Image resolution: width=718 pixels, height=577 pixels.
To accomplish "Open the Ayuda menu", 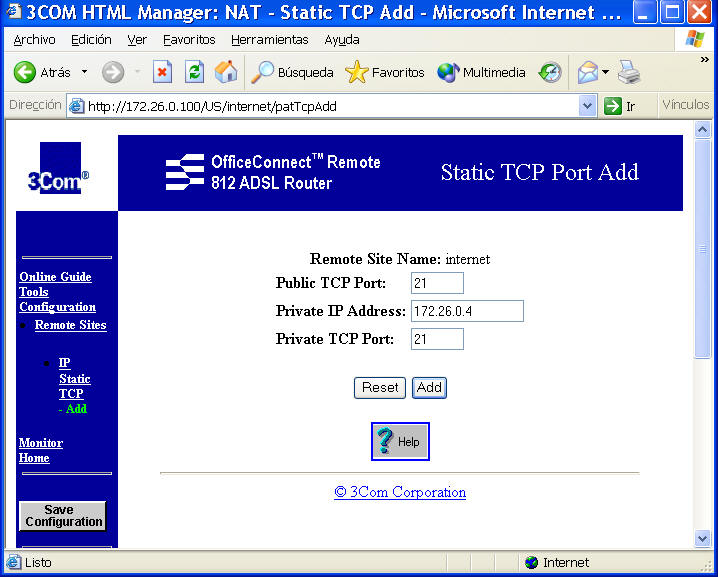I will coord(342,40).
